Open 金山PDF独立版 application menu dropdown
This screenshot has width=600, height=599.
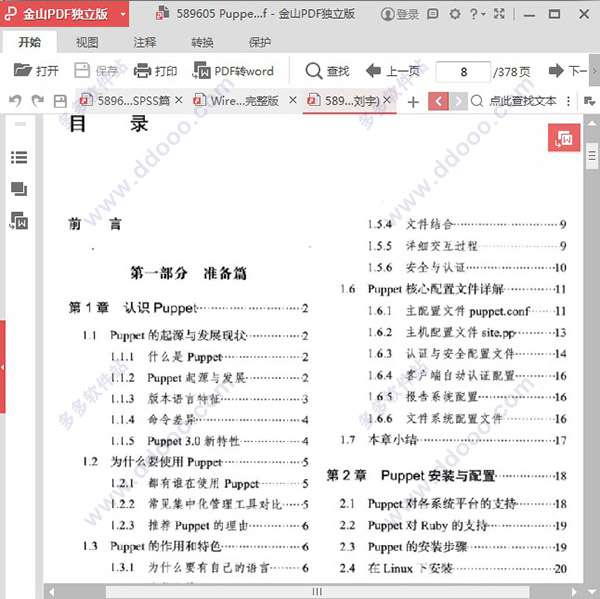[123, 15]
